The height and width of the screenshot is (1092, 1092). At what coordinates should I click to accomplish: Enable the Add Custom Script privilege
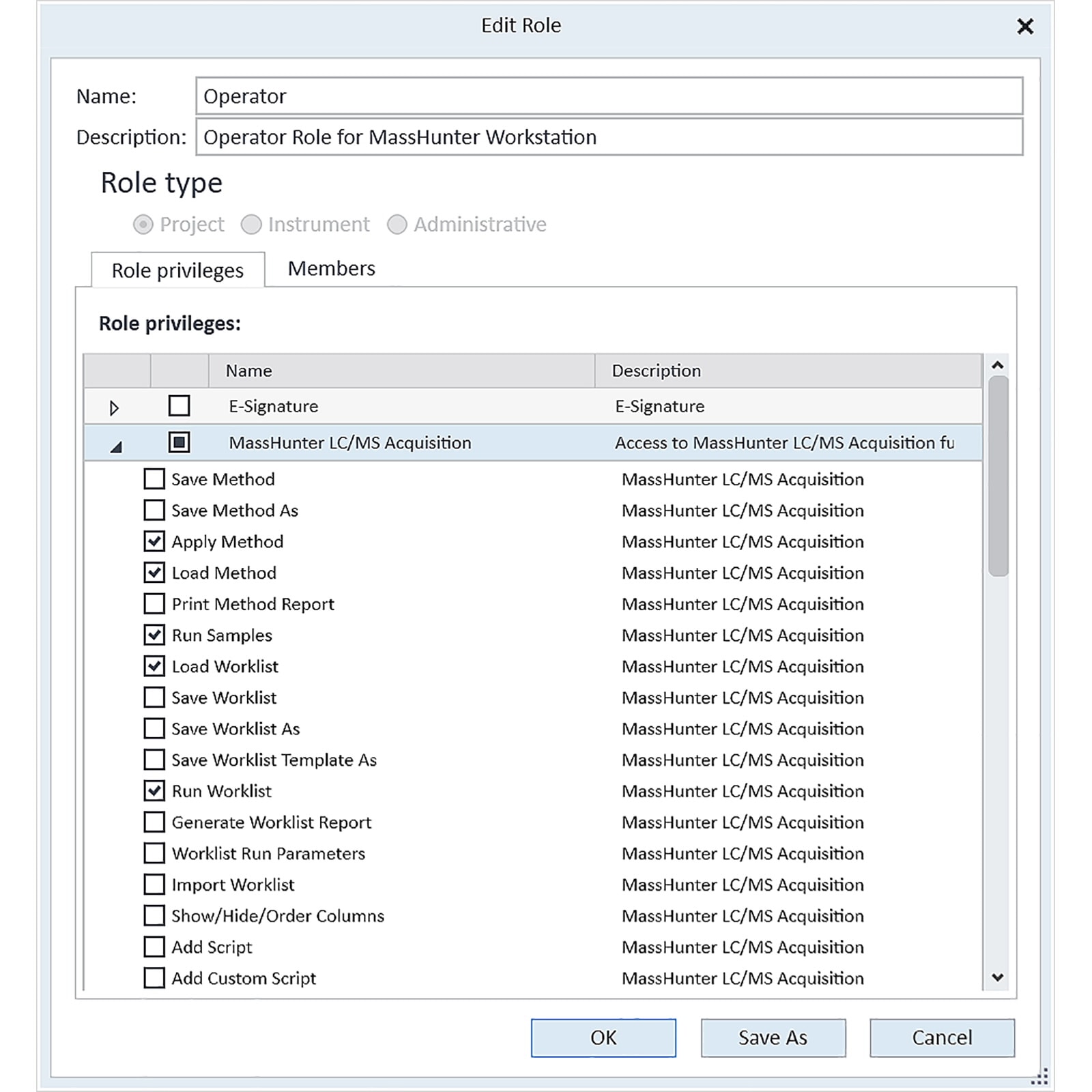(x=154, y=978)
